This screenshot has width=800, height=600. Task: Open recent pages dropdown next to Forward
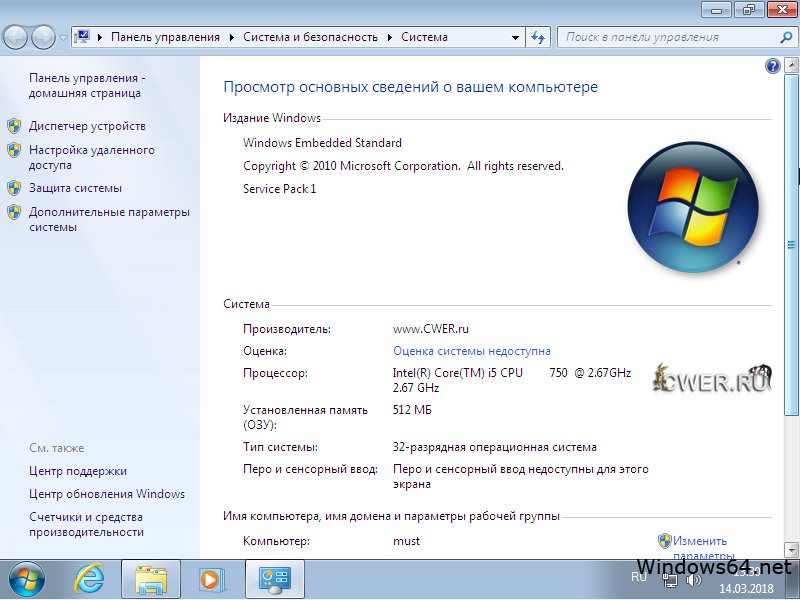(x=63, y=38)
